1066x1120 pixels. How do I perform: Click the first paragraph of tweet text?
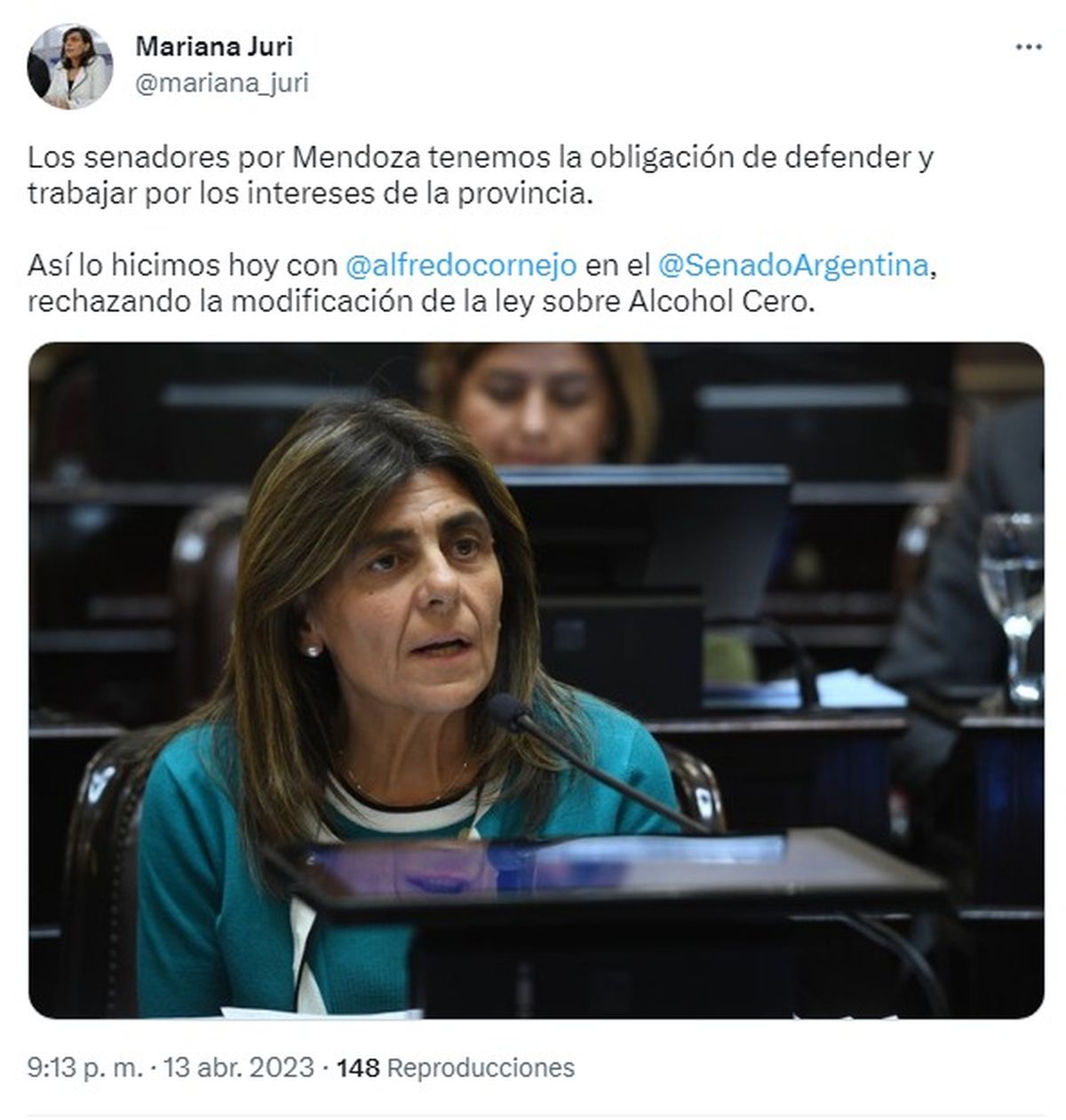pos(481,175)
